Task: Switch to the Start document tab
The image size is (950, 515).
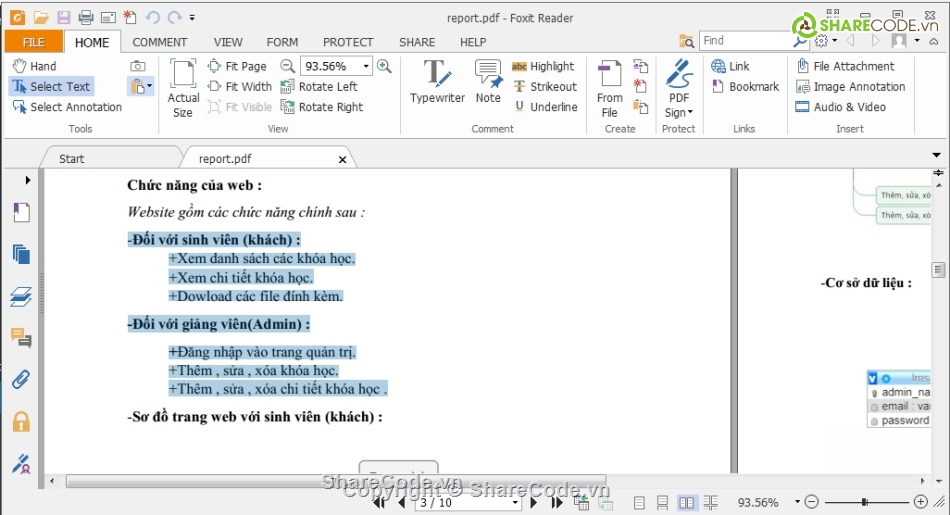Action: (x=71, y=159)
